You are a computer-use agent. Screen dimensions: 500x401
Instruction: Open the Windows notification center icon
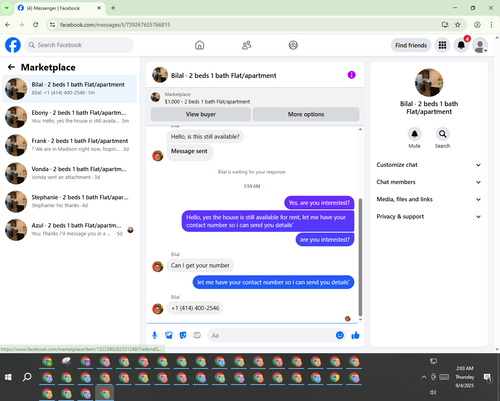pos(488,377)
